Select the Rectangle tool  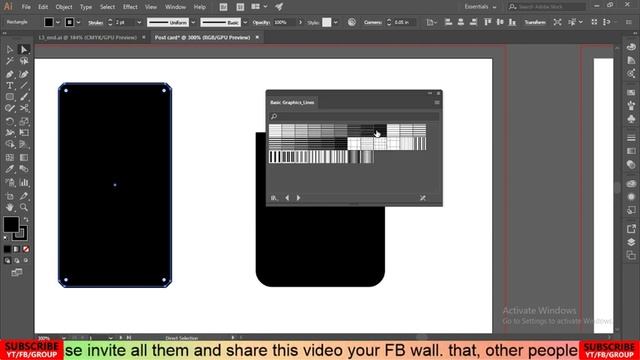pos(10,97)
